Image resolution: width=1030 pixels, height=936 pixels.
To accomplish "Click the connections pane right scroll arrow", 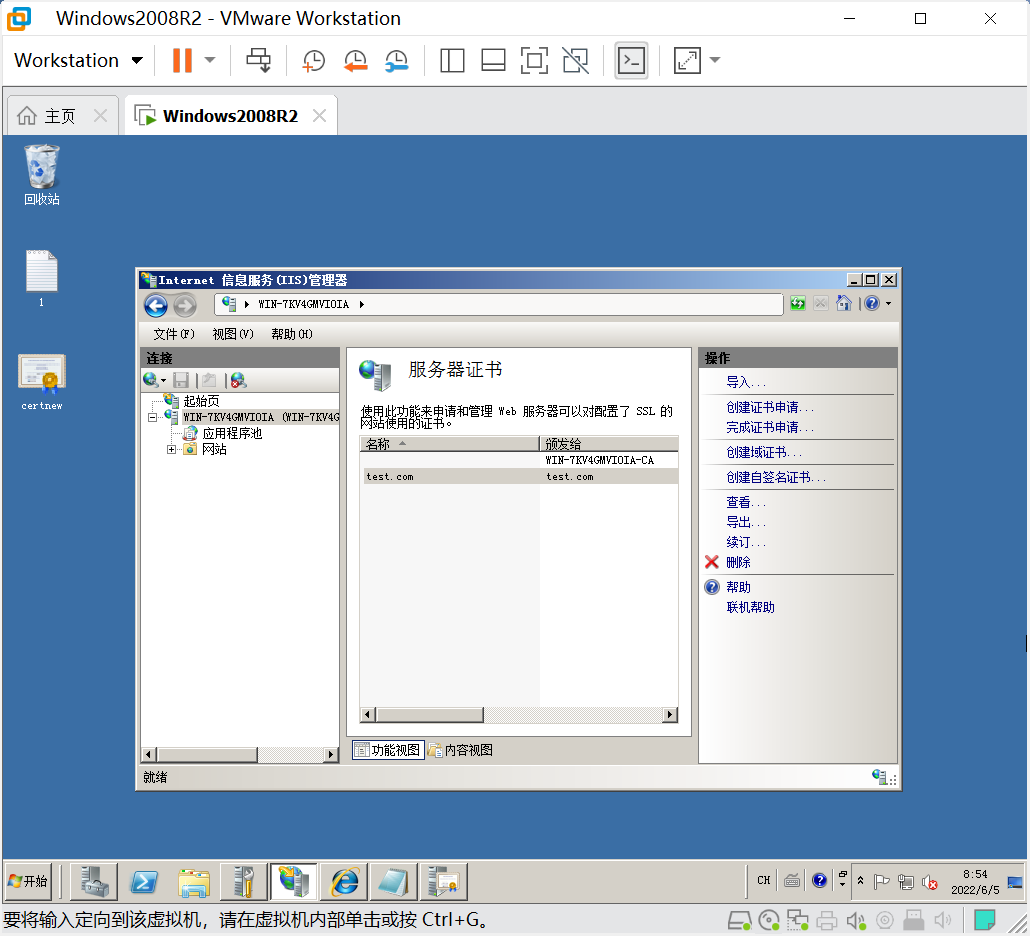I will 331,755.
